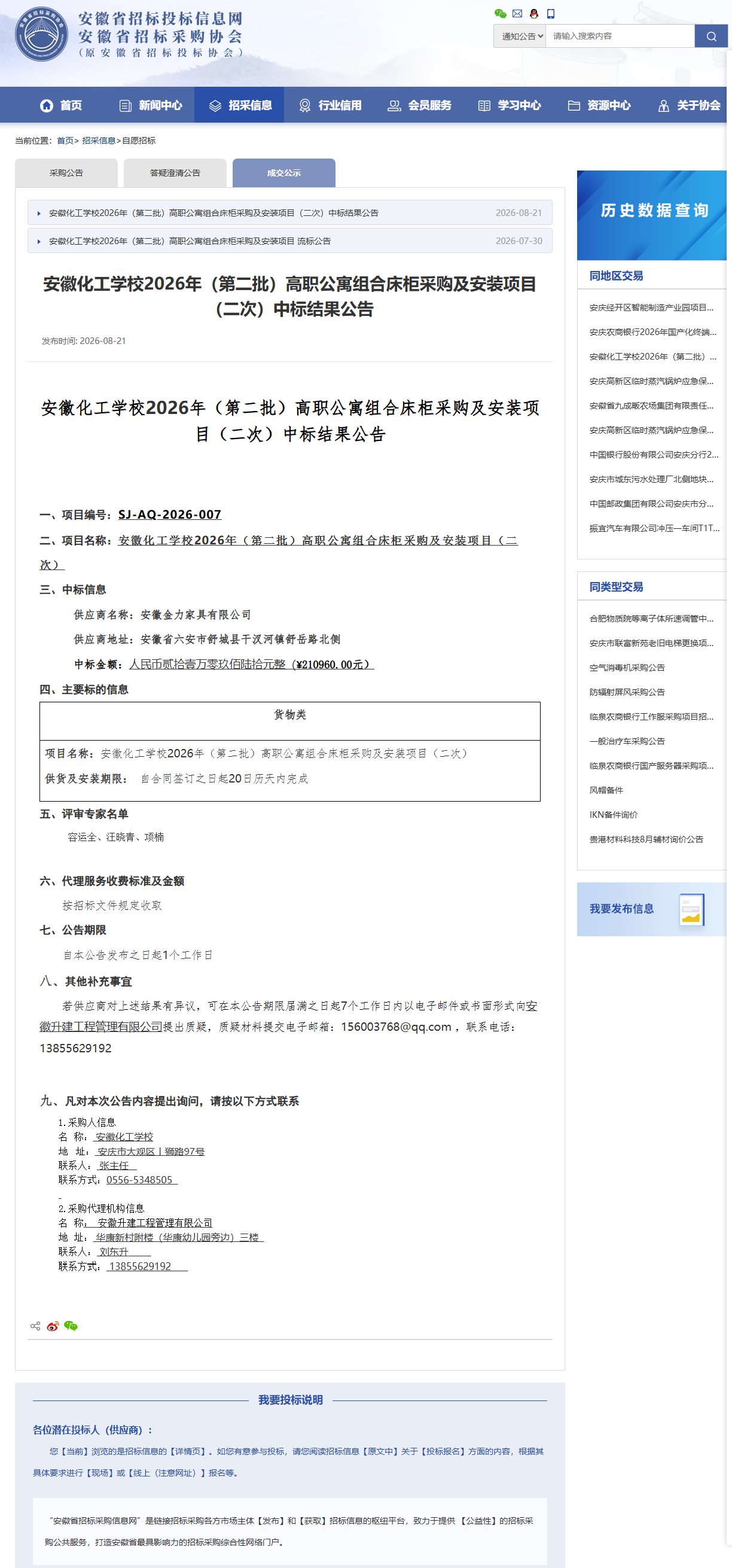This screenshot has height=1568, width=732.
Task: Open 学习中心 navigation menu
Action: point(509,105)
